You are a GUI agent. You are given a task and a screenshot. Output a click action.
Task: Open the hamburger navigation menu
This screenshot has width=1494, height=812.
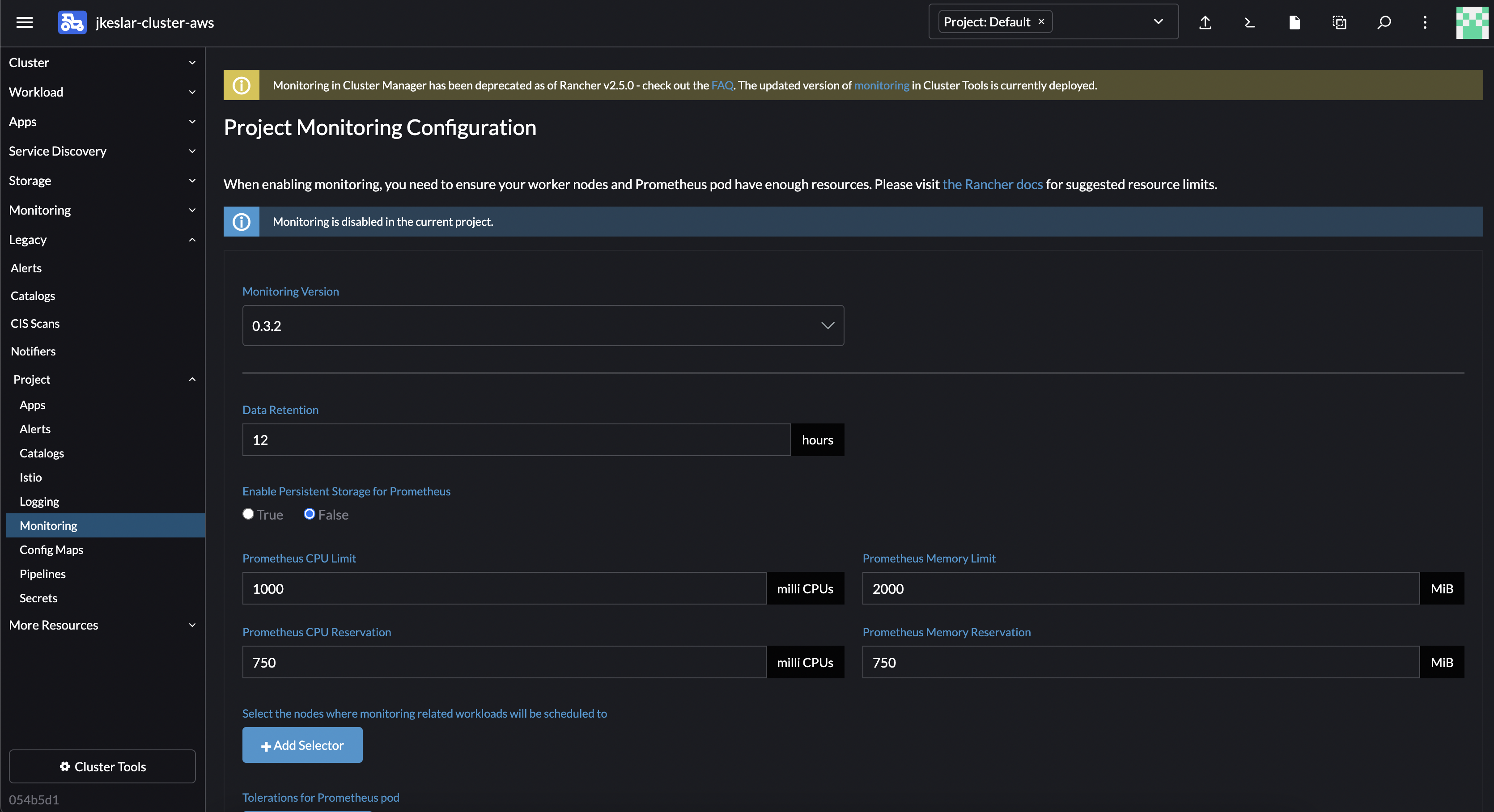point(24,23)
